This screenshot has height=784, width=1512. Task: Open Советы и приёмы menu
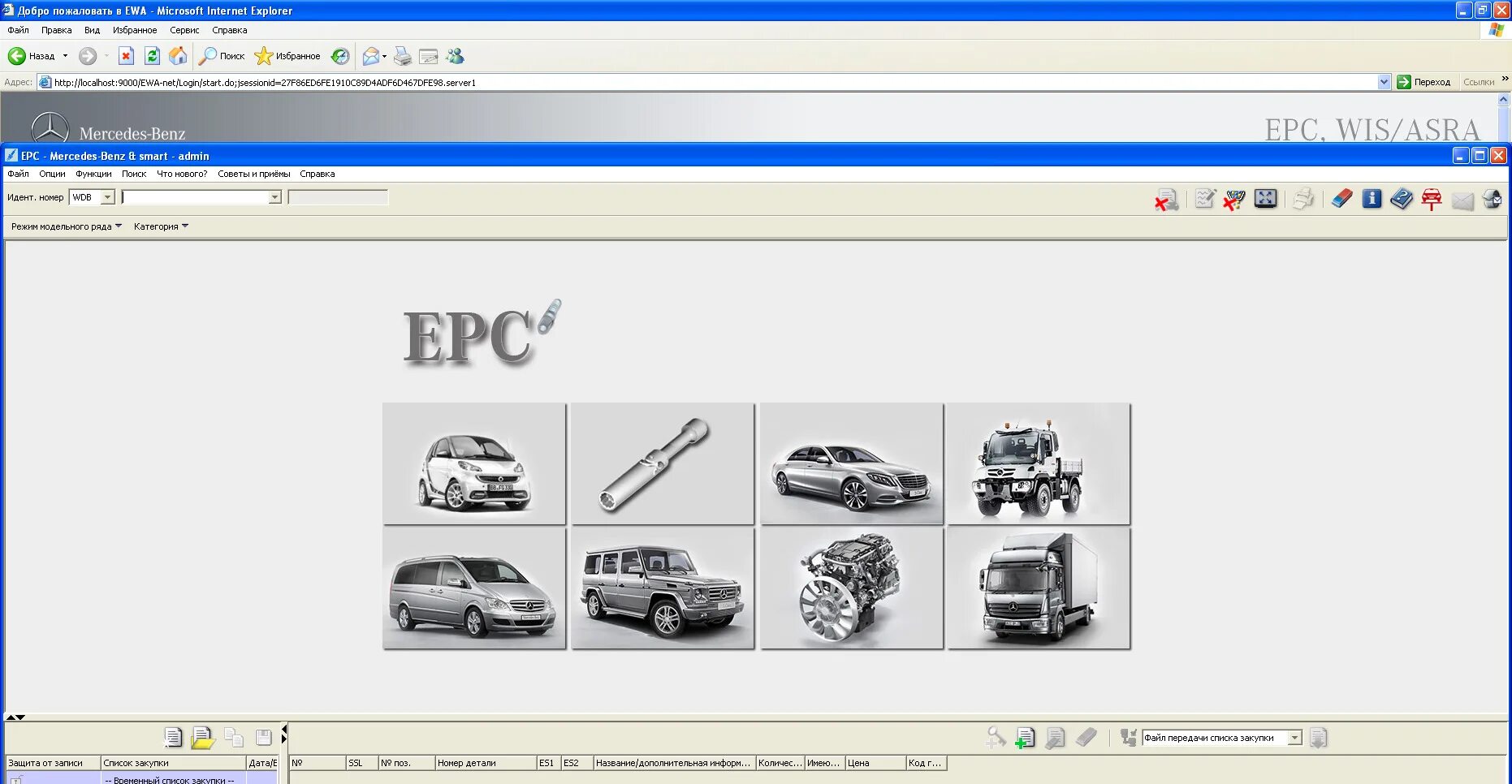(253, 174)
